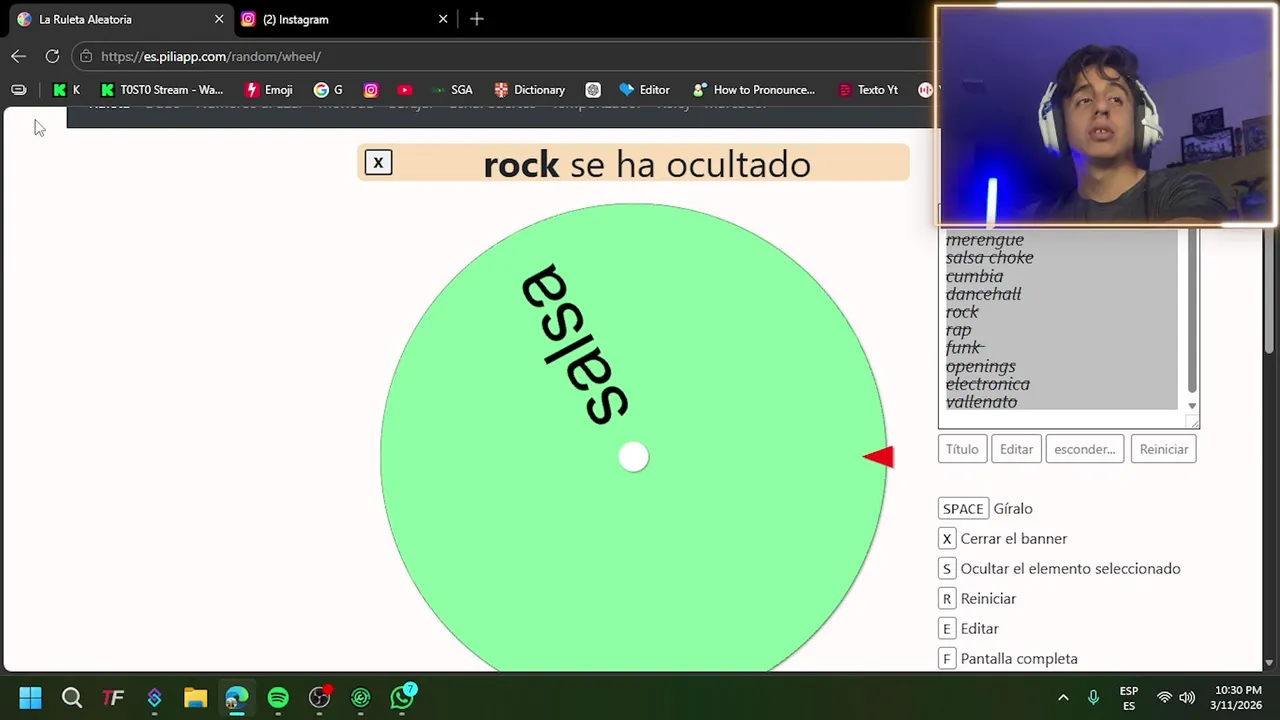This screenshot has height=720, width=1280.
Task: Select 'rap' in the items list
Action: pos(958,330)
